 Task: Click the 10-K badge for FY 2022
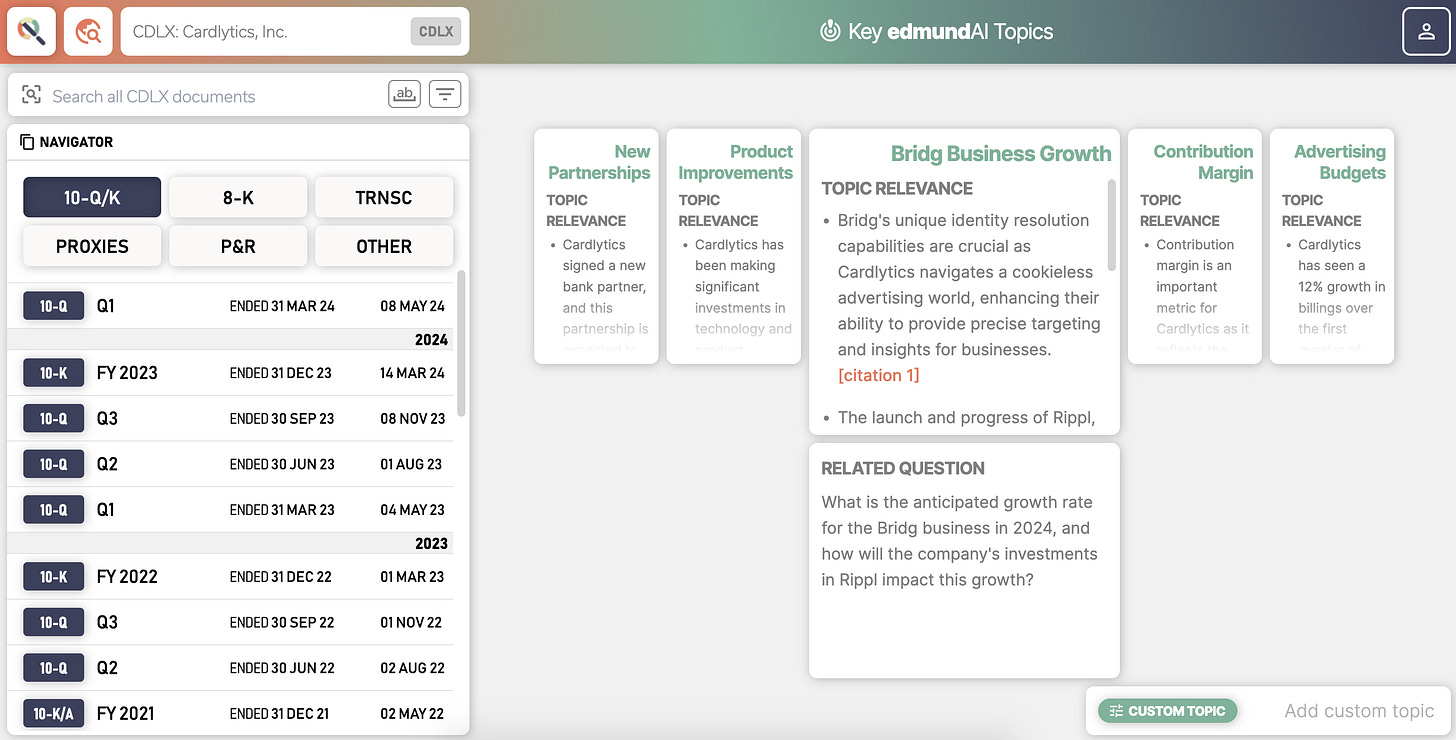(x=54, y=577)
